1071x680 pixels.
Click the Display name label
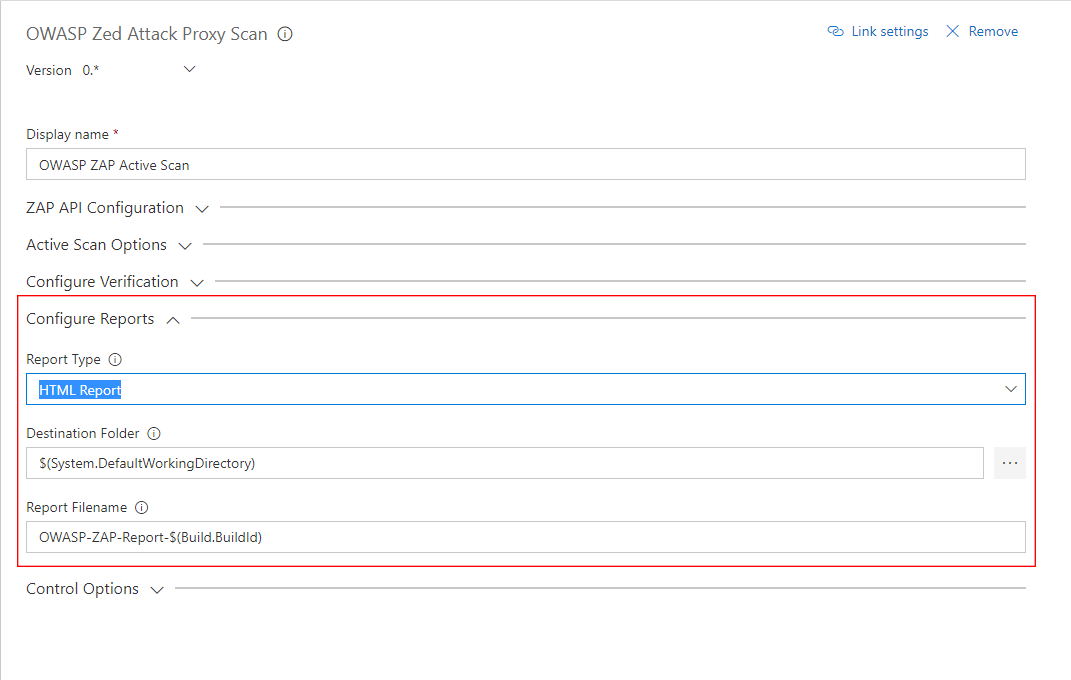pyautogui.click(x=68, y=134)
